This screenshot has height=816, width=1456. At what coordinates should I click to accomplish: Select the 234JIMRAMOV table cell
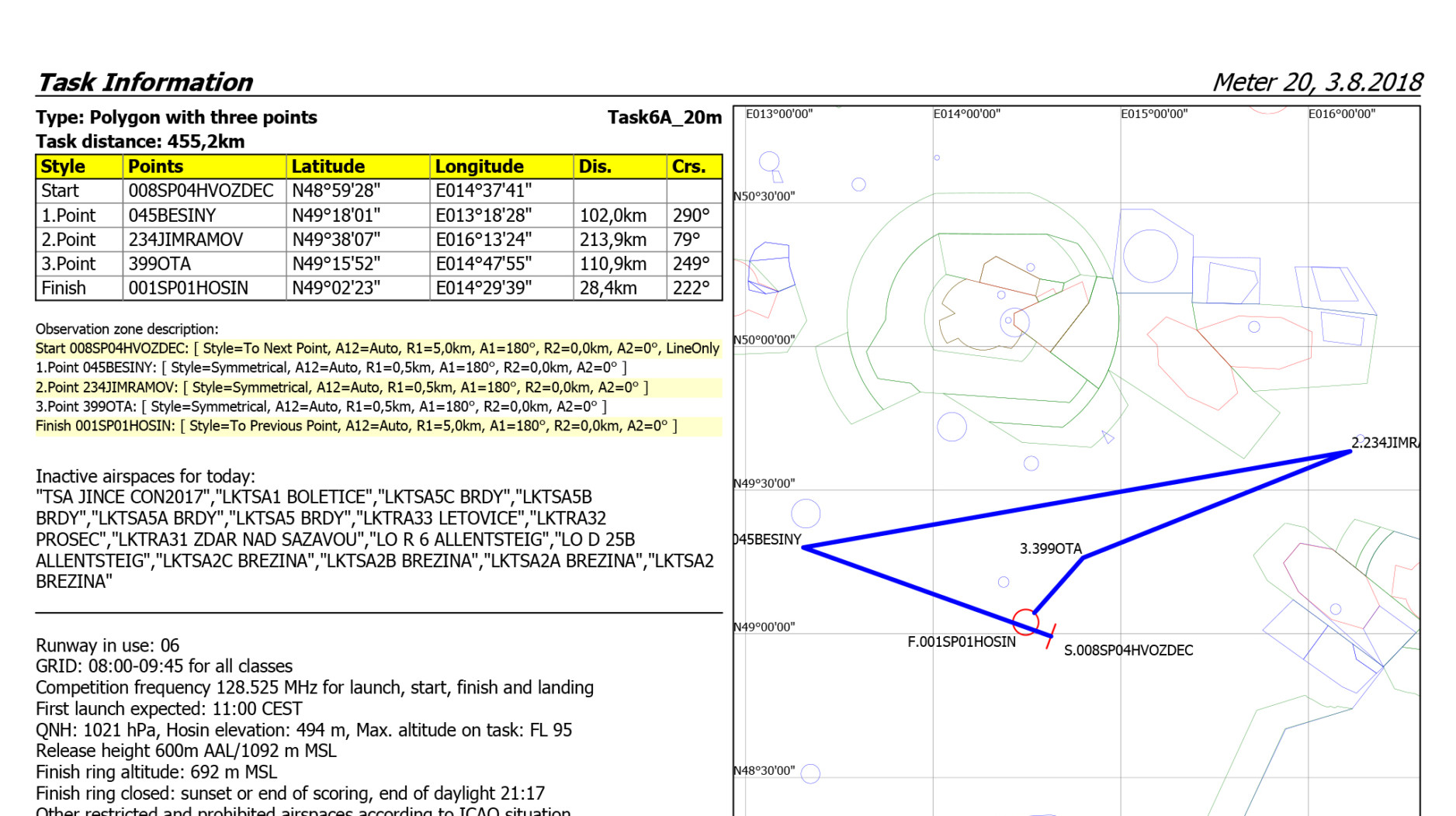point(185,240)
